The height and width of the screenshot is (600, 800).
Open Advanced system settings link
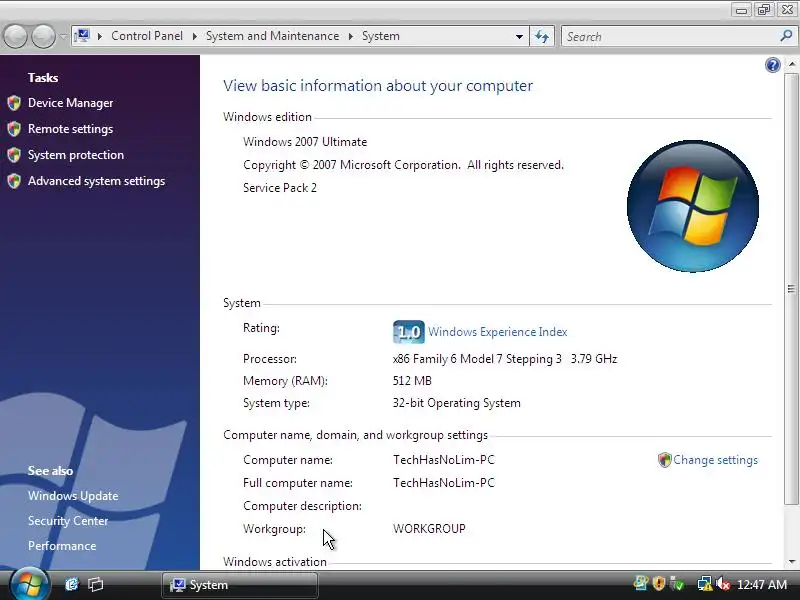tap(96, 181)
